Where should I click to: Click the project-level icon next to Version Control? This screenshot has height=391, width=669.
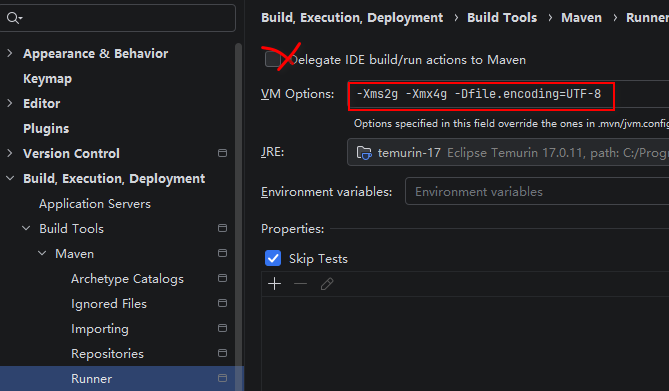pos(222,153)
